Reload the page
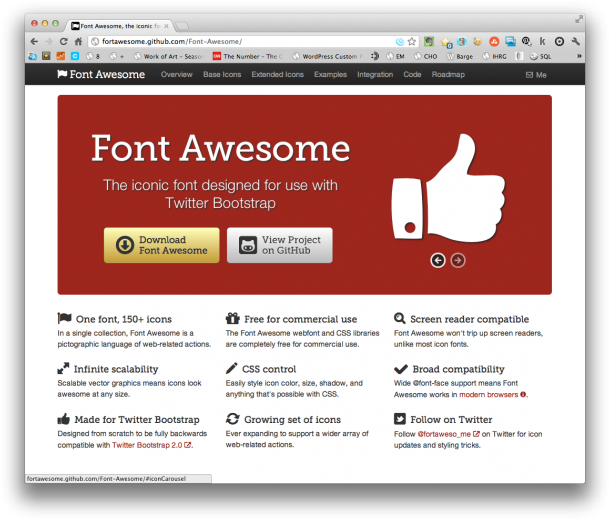Screen dimensions: 609x519 63,42
